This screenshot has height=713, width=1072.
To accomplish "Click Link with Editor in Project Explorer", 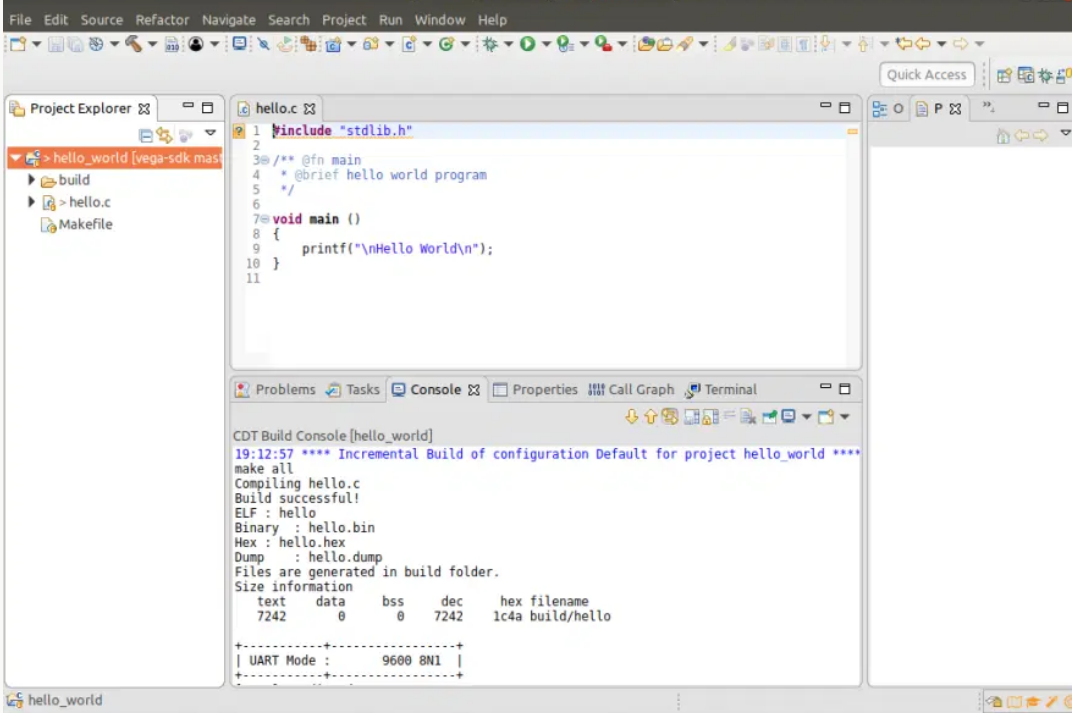I will (x=165, y=134).
